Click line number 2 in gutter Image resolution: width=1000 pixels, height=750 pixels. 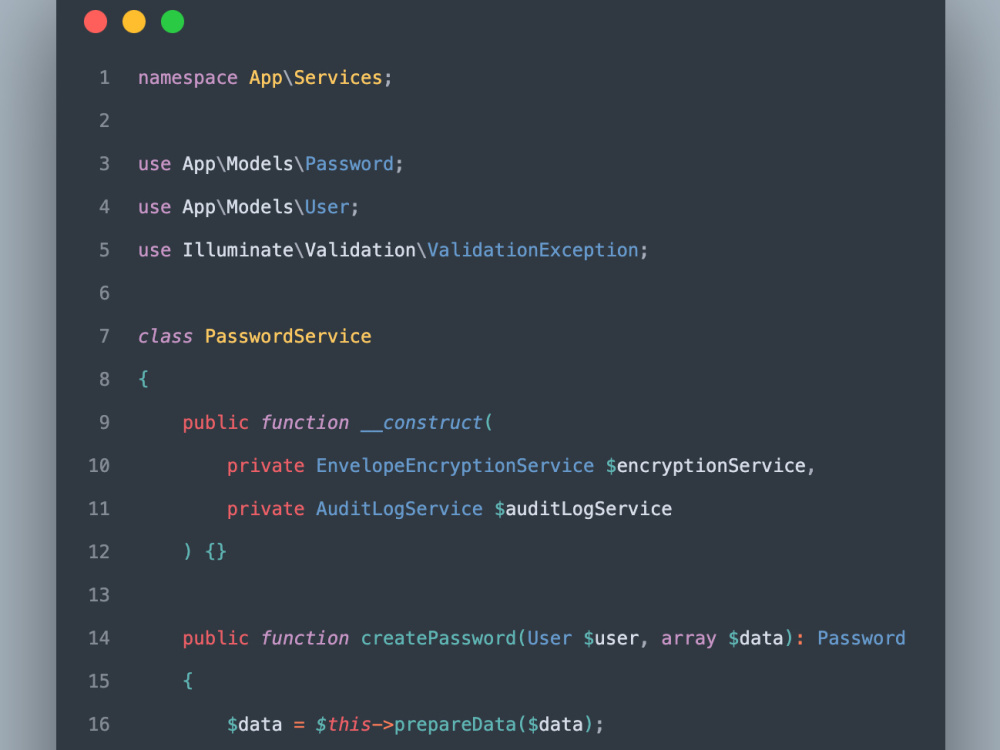pyautogui.click(x=105, y=121)
